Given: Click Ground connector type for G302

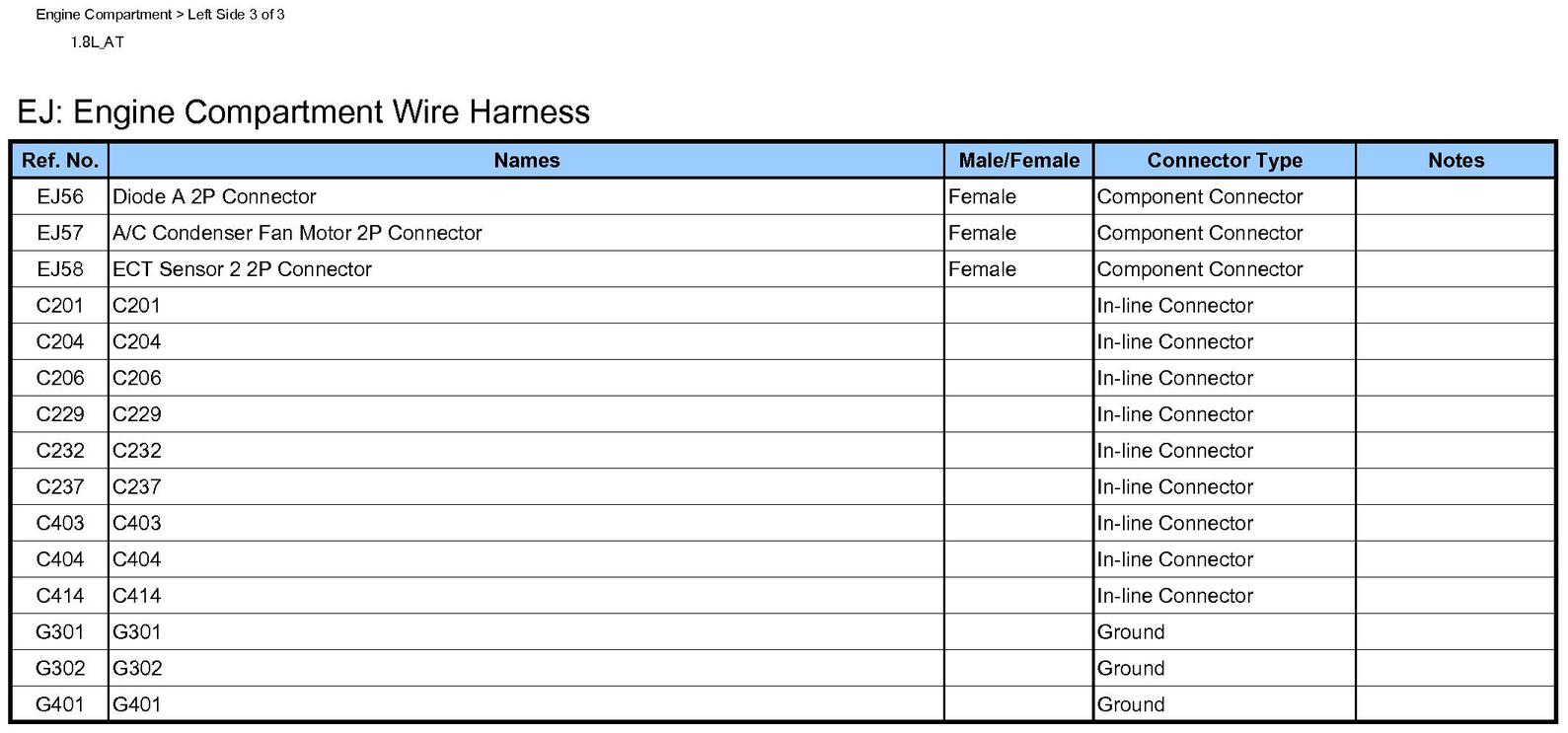Looking at the screenshot, I should tap(1131, 668).
